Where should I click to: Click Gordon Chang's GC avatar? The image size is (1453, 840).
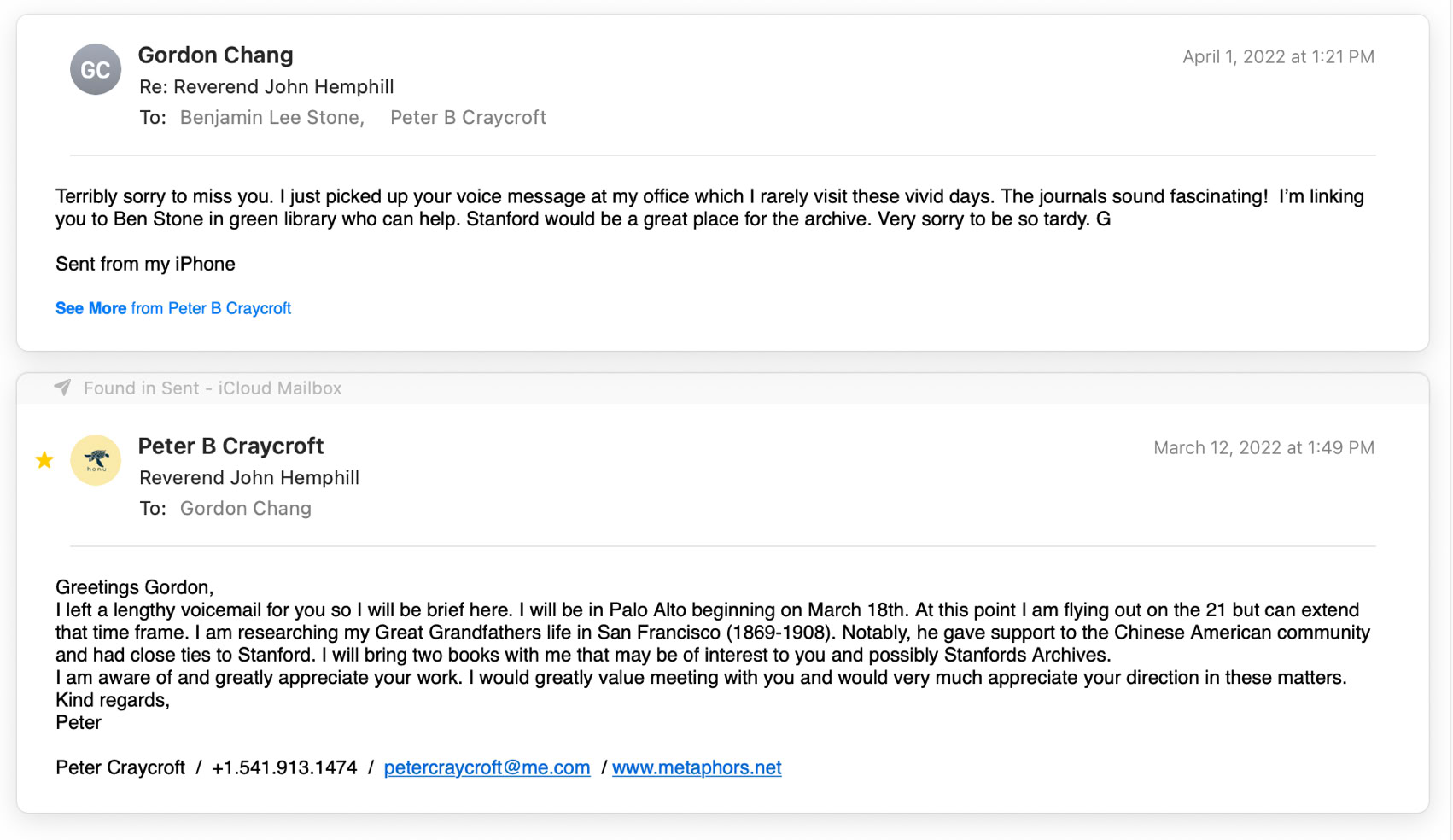pos(95,69)
